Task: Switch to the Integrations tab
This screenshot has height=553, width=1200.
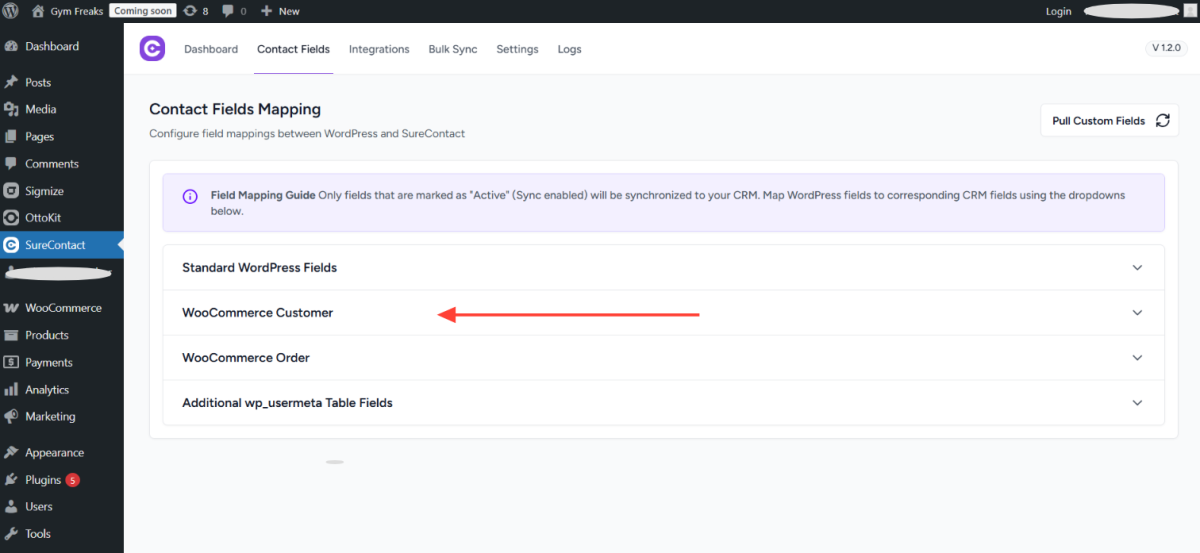Action: point(379,49)
